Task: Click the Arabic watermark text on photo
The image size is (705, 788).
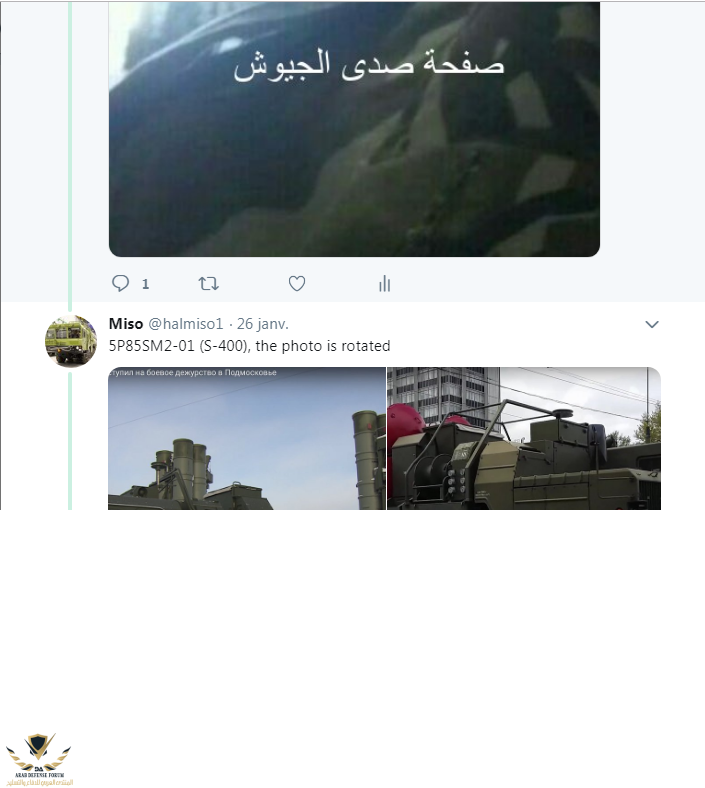Action: coord(368,64)
